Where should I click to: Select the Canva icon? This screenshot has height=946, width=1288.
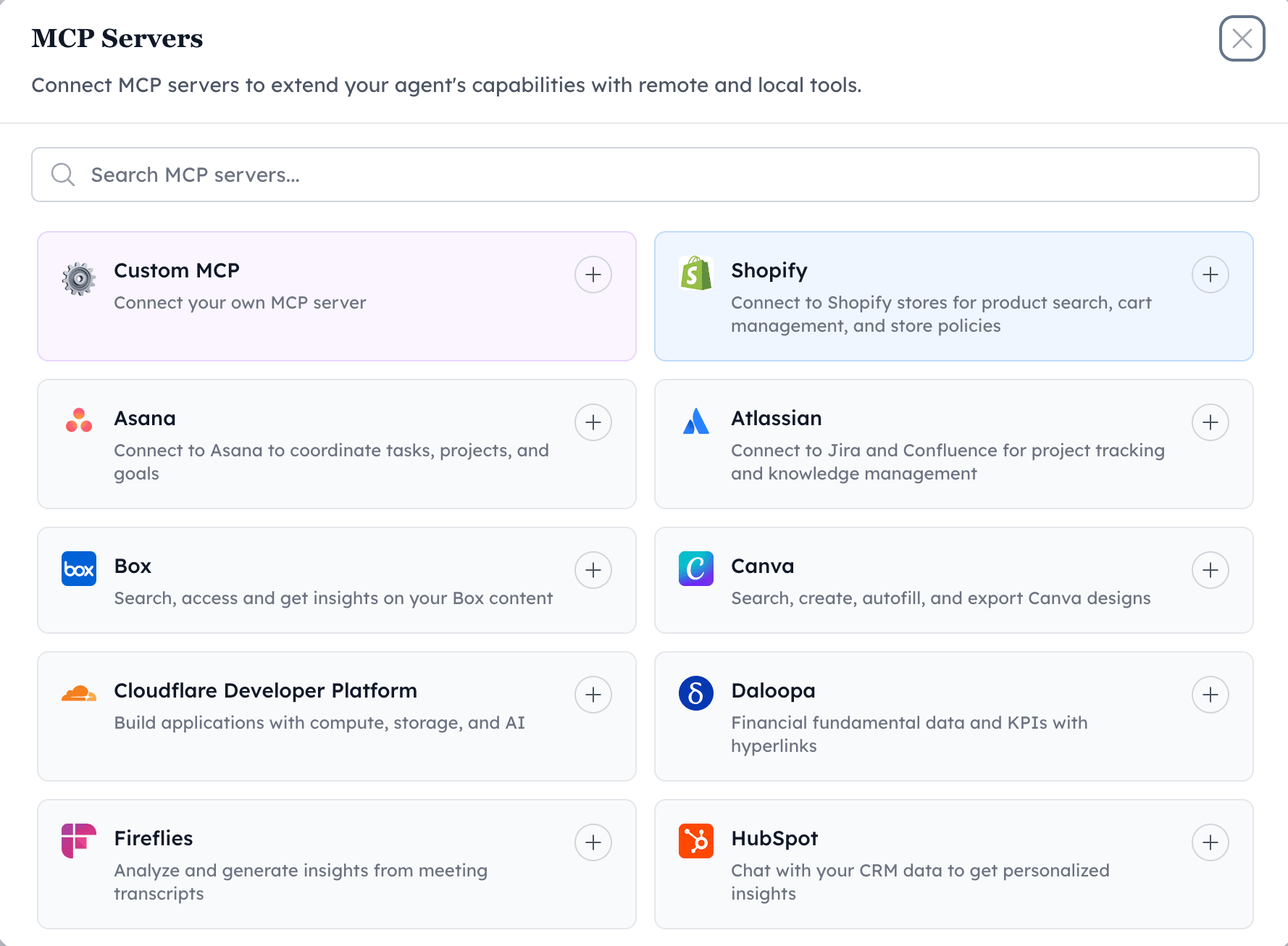[695, 569]
